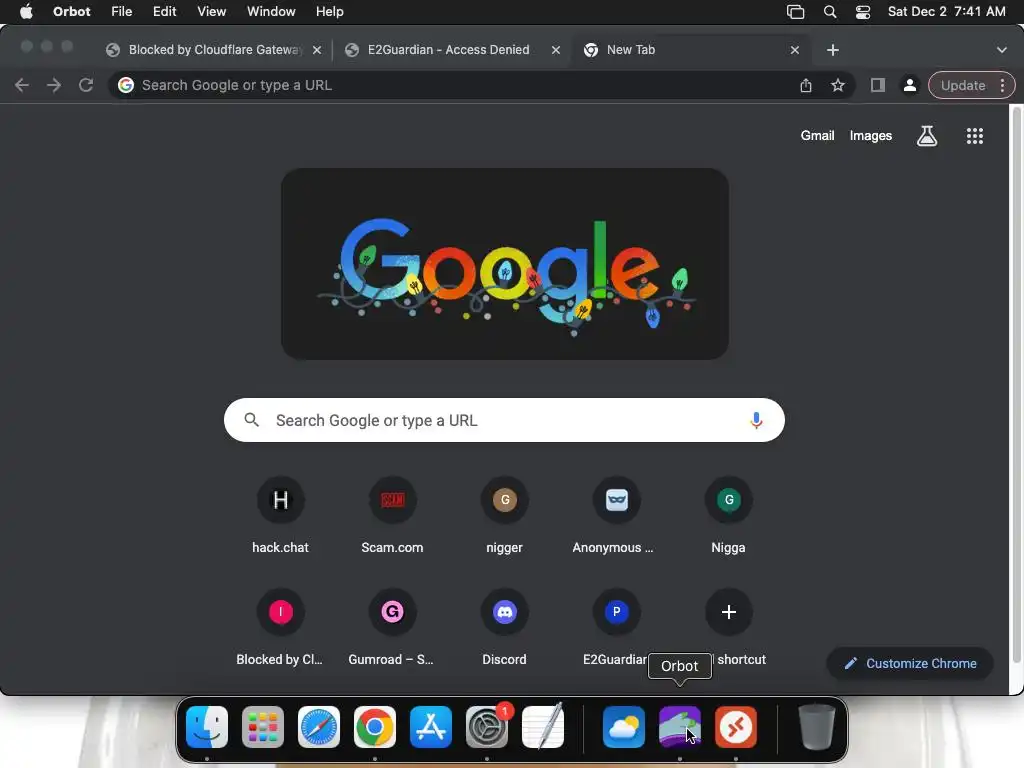The image size is (1024, 768).
Task: Bookmark this tab with the star icon
Action: 837,85
